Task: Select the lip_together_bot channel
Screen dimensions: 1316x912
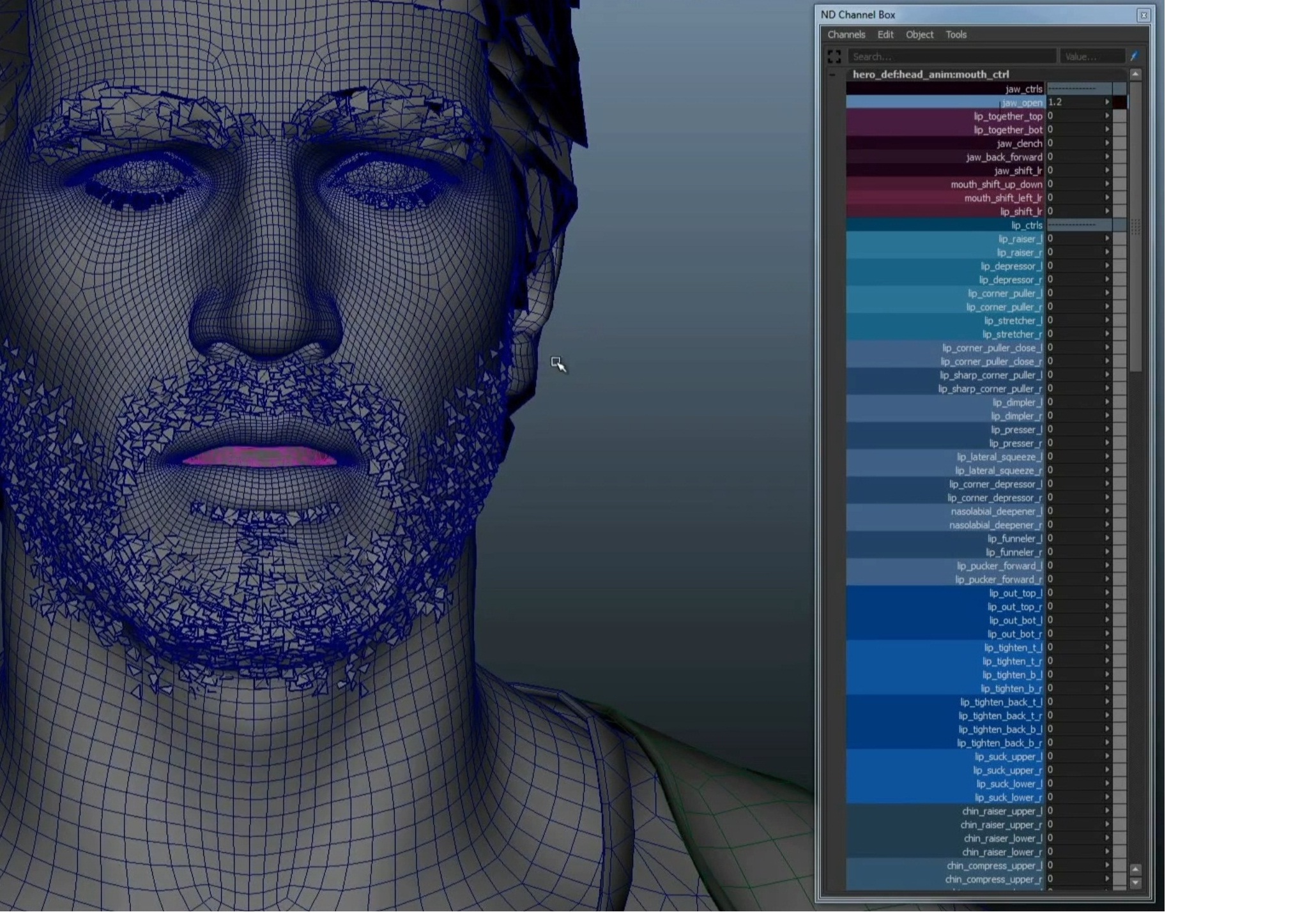Action: click(x=945, y=130)
